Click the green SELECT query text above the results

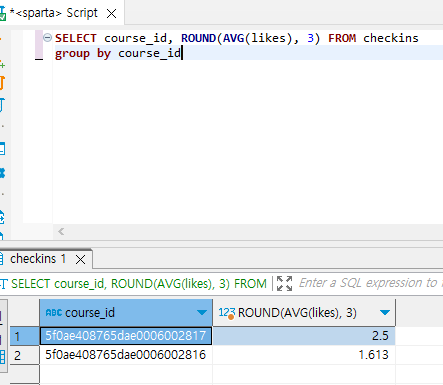pyautogui.click(x=139, y=284)
